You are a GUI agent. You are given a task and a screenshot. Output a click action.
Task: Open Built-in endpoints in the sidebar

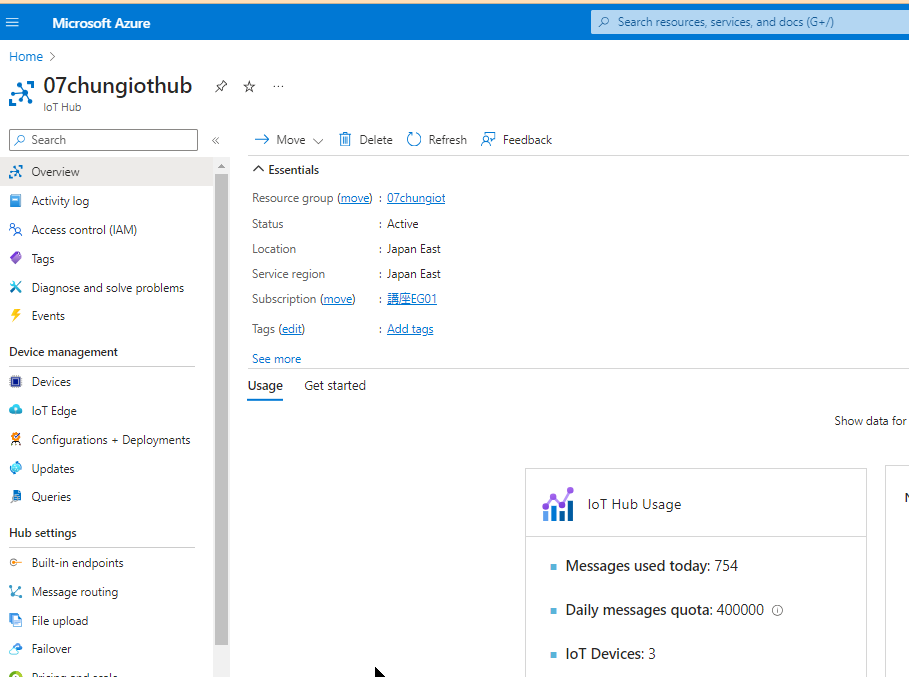click(107, 562)
